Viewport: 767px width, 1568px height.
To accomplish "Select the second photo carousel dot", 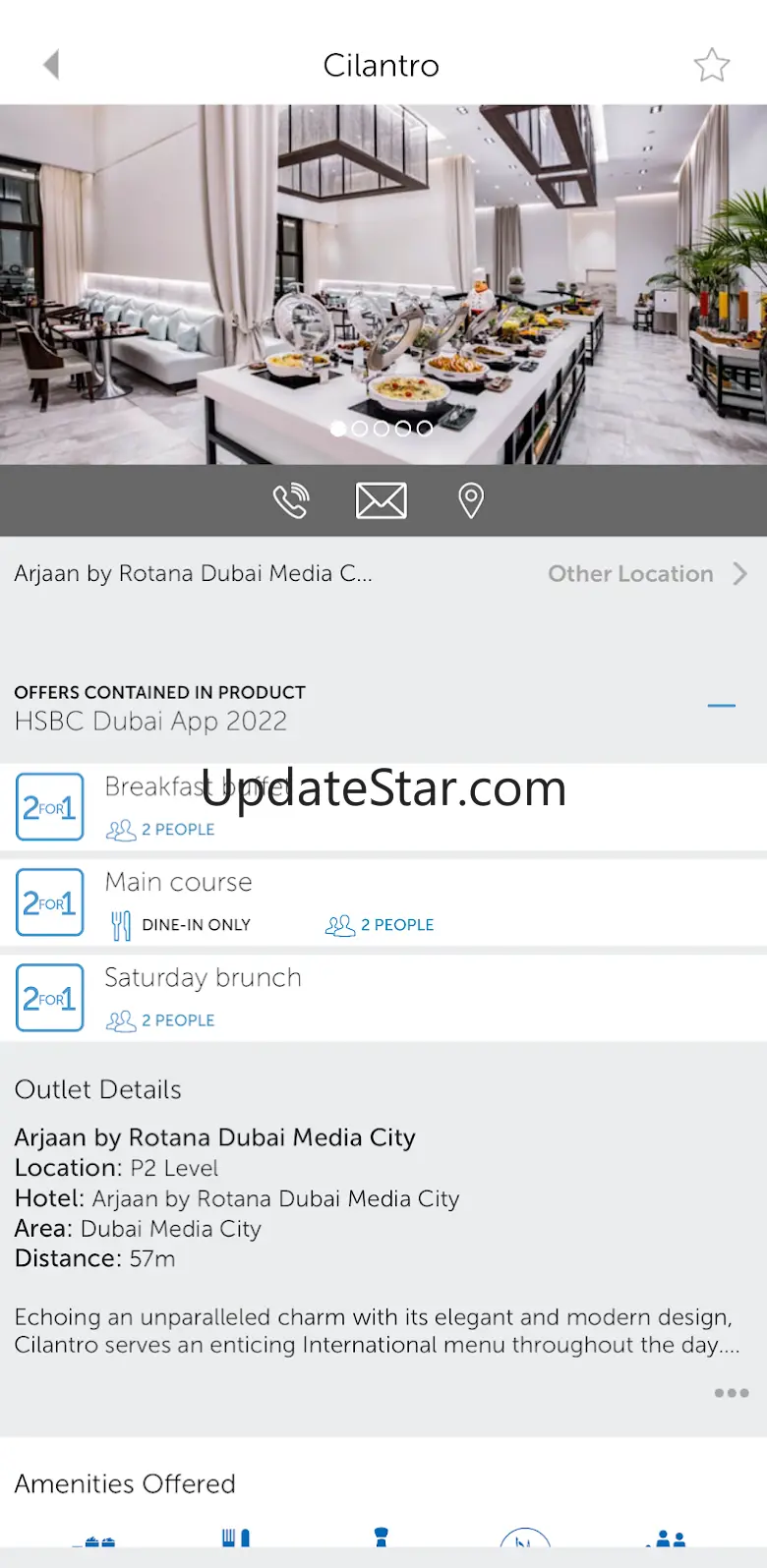I will point(360,429).
